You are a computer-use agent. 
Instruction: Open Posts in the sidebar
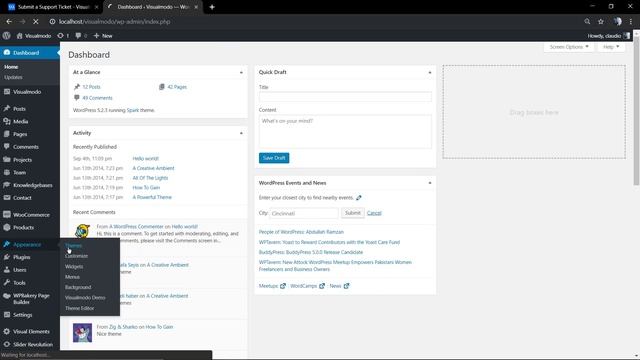pyautogui.click(x=19, y=109)
